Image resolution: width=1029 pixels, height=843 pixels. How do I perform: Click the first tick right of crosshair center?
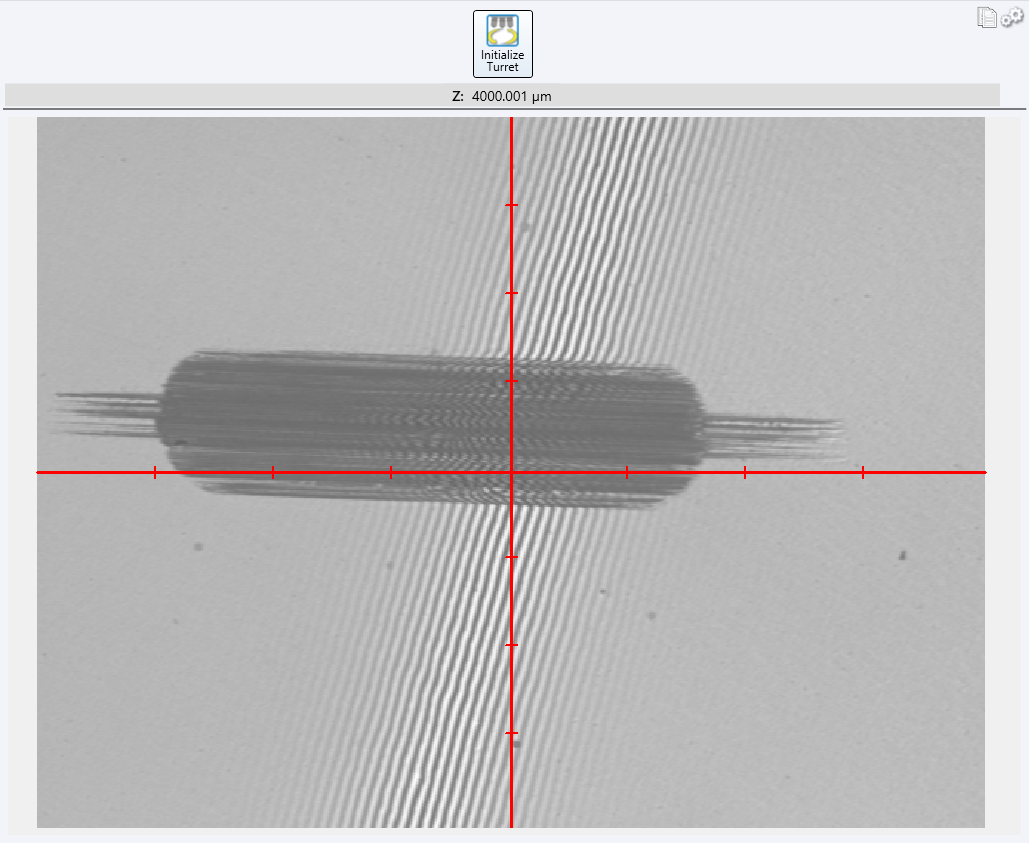point(627,472)
